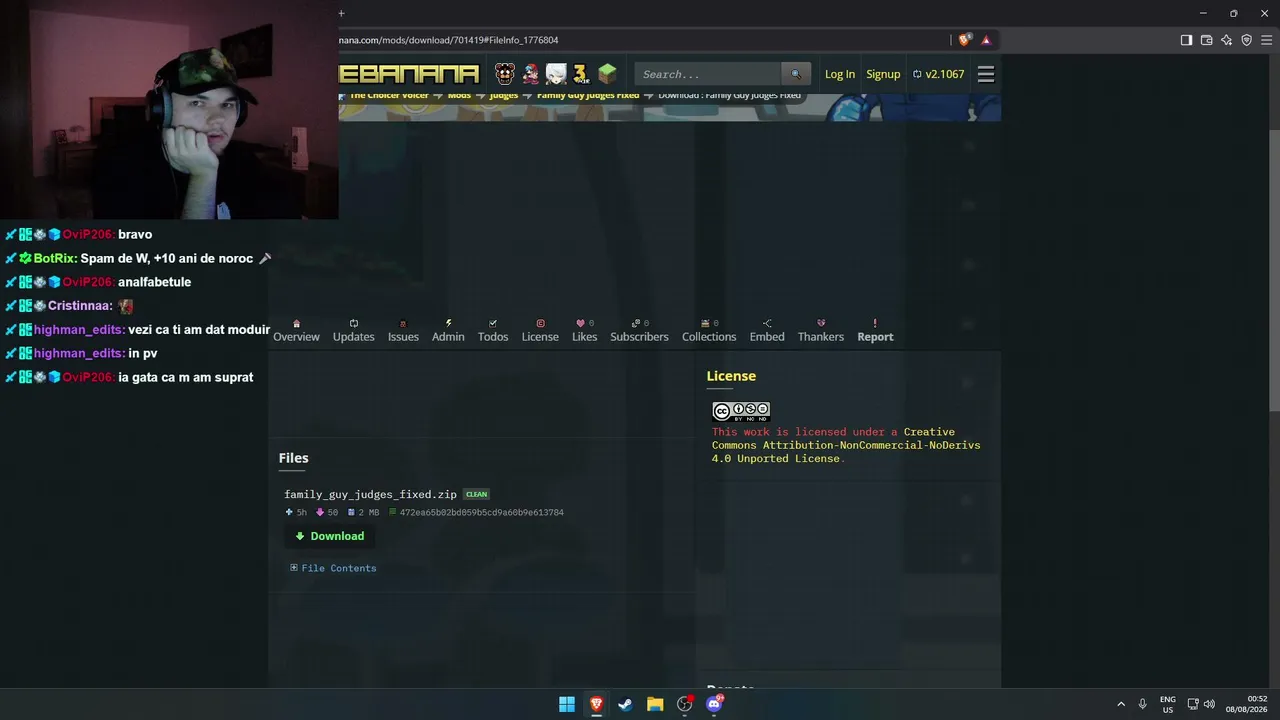Open OBS Studio from the taskbar

[x=684, y=704]
